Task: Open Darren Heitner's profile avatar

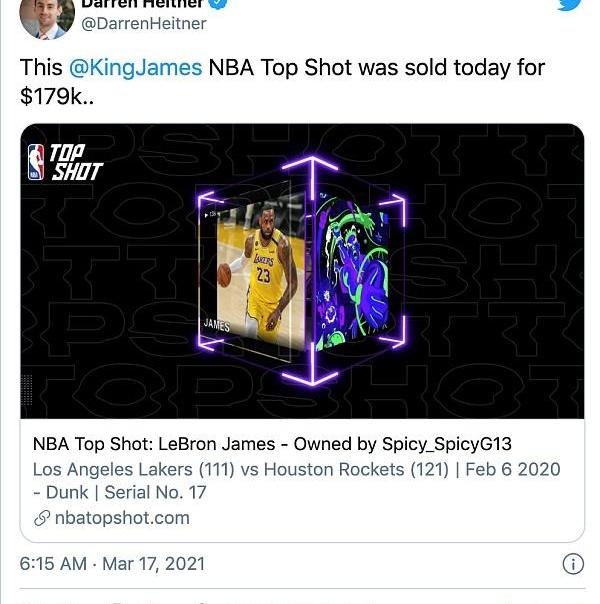Action: tap(47, 18)
